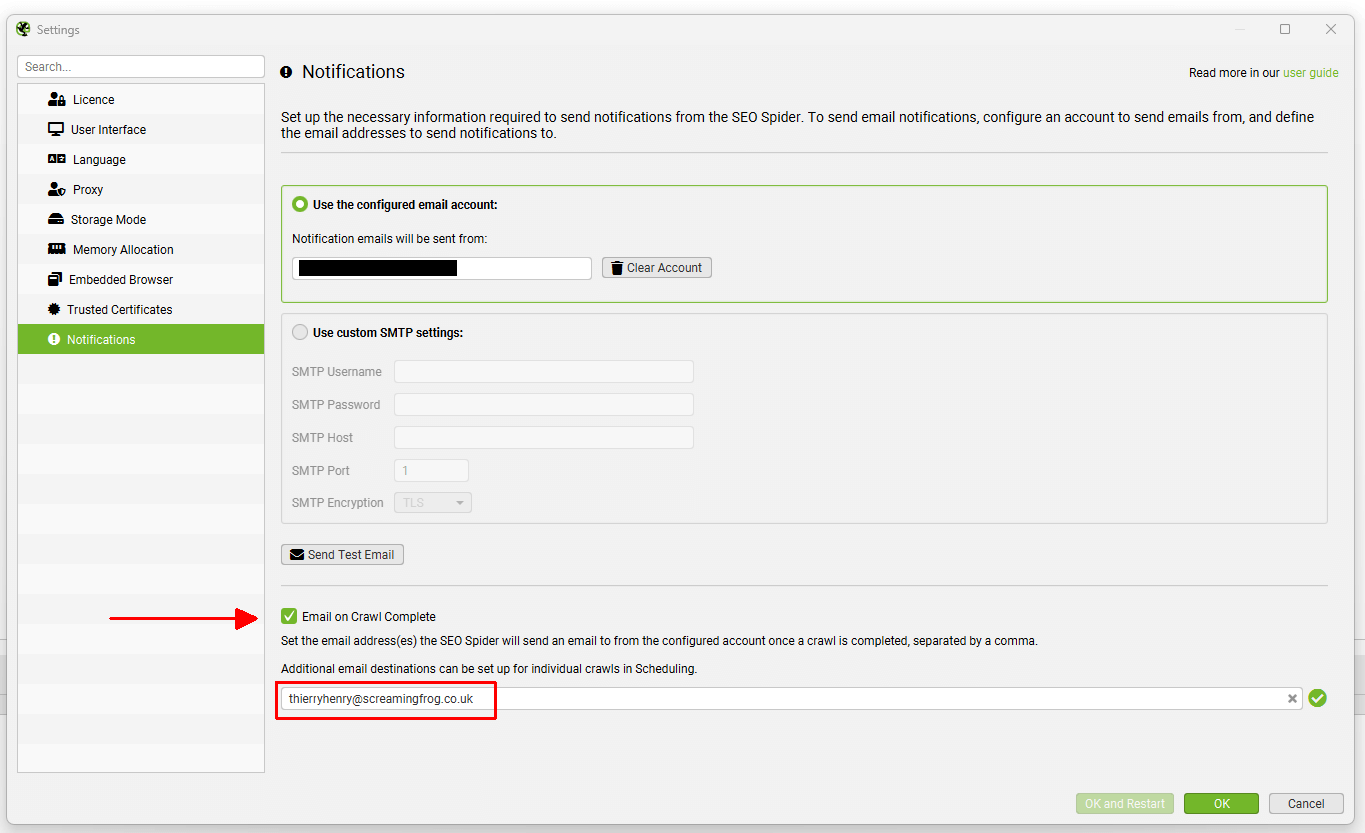Select the Language settings icon
Screen dimensions: 1365x833
[x=58, y=159]
